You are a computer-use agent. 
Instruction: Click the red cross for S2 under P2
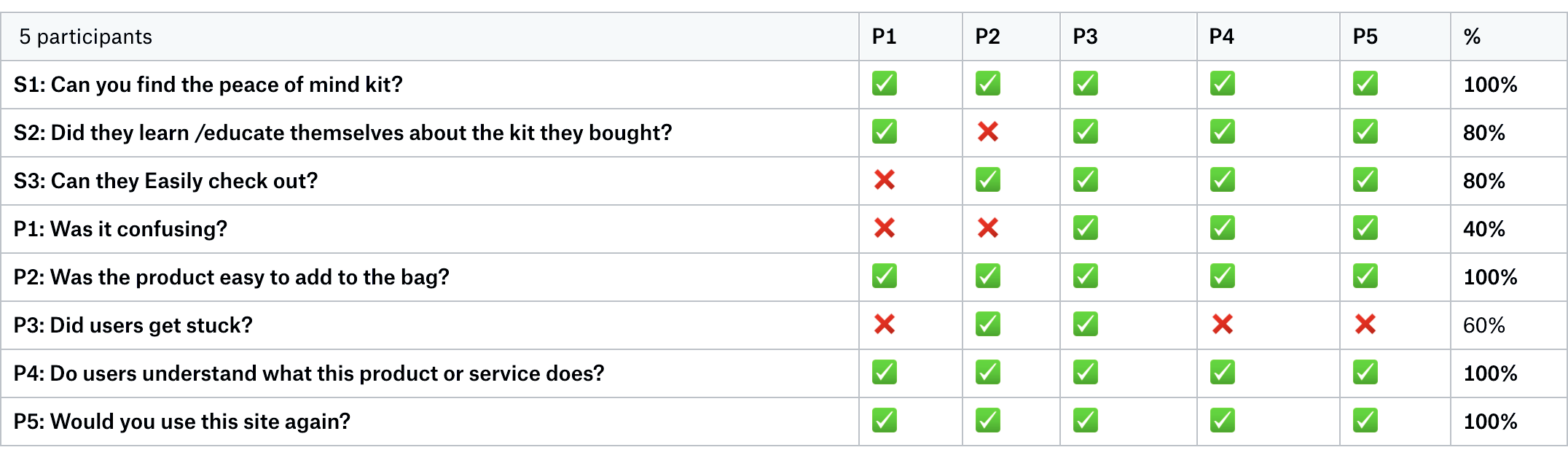[987, 132]
